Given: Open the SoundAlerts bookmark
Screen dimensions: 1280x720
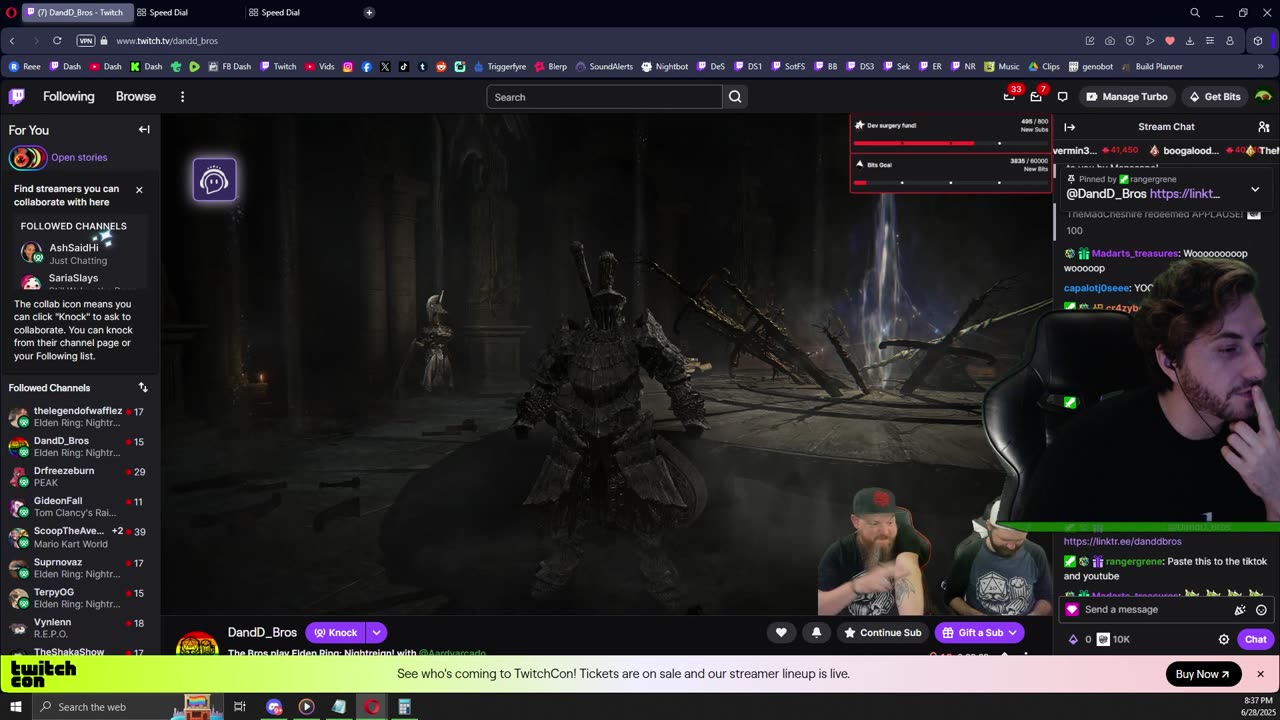Looking at the screenshot, I should [604, 66].
